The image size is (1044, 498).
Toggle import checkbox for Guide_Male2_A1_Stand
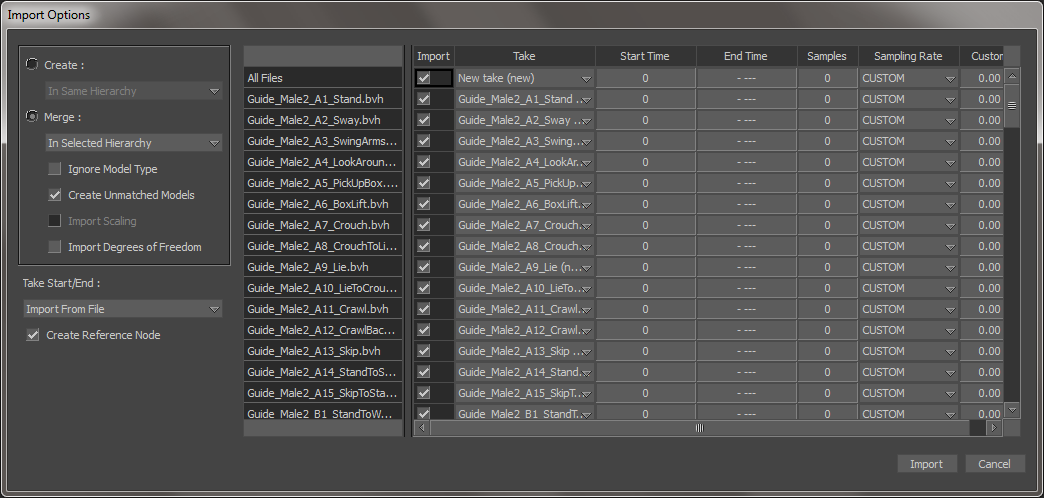(423, 99)
